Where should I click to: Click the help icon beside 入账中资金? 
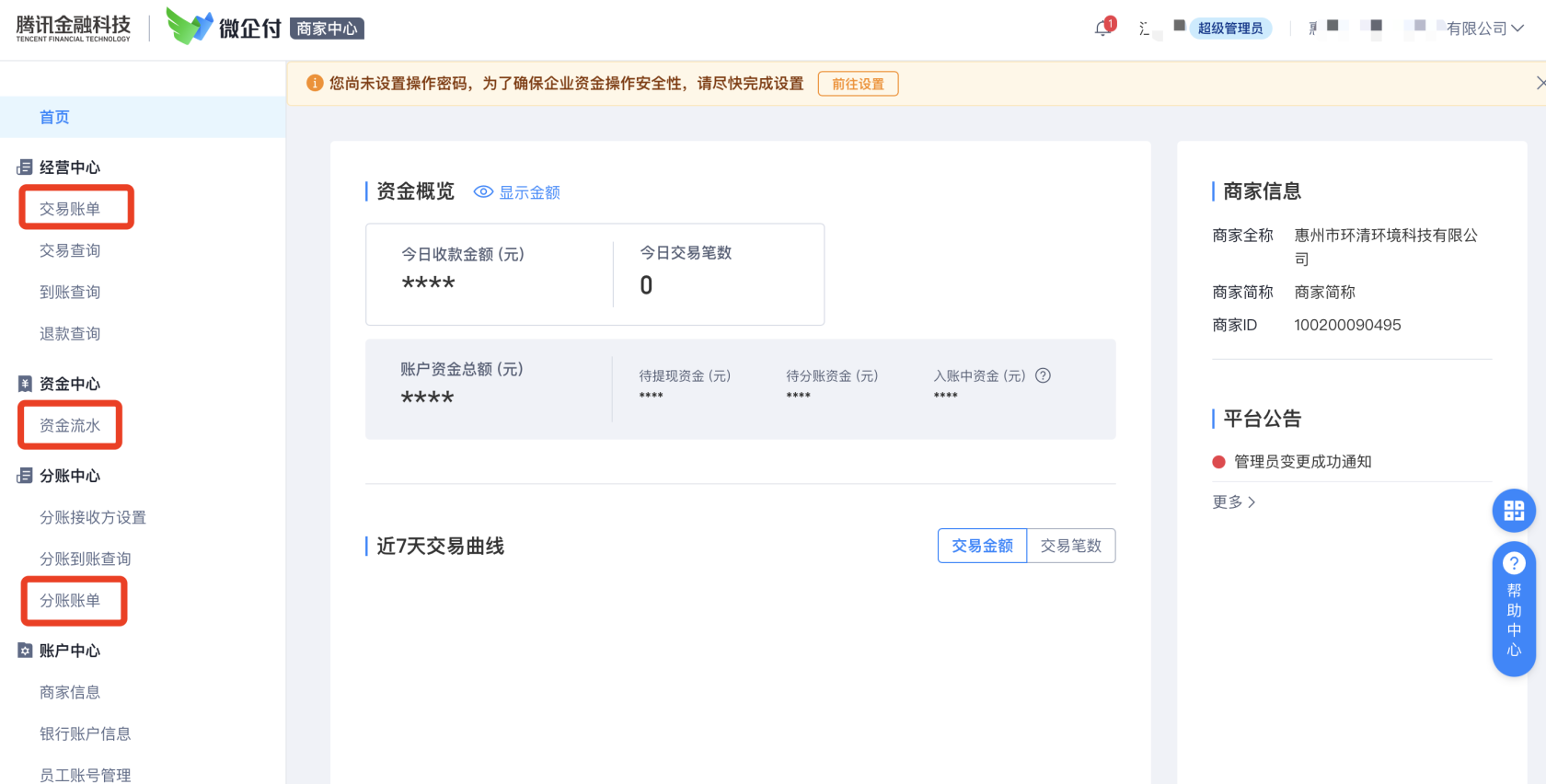(1043, 375)
